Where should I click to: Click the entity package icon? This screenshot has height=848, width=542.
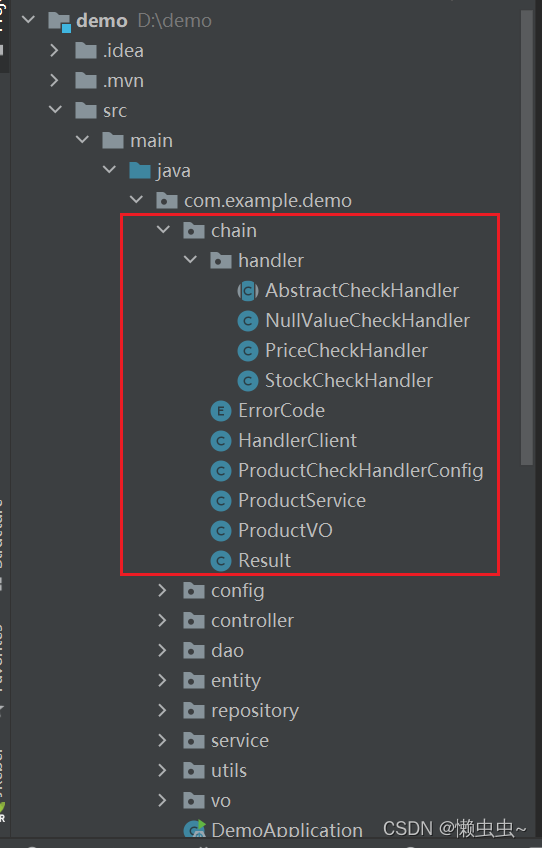tap(194, 681)
